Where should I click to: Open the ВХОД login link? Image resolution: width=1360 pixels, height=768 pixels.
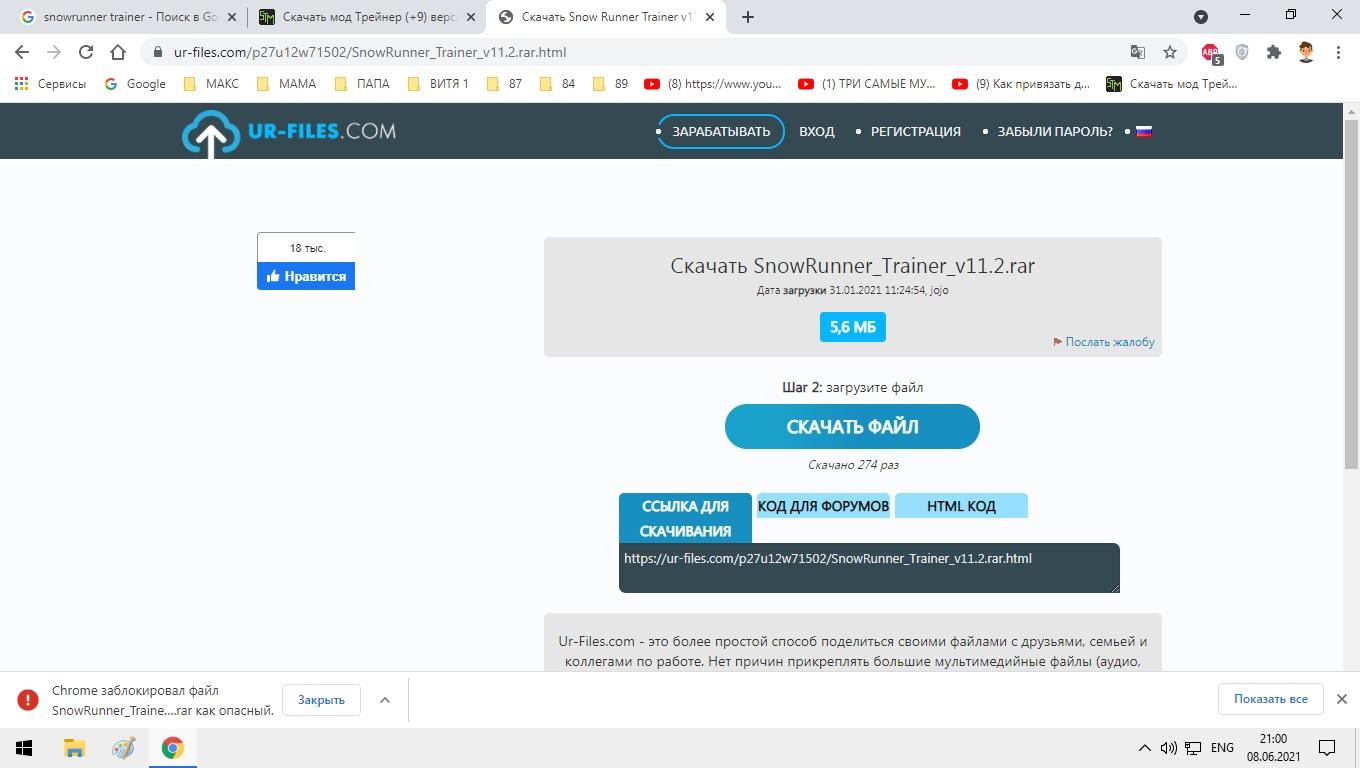pos(816,131)
